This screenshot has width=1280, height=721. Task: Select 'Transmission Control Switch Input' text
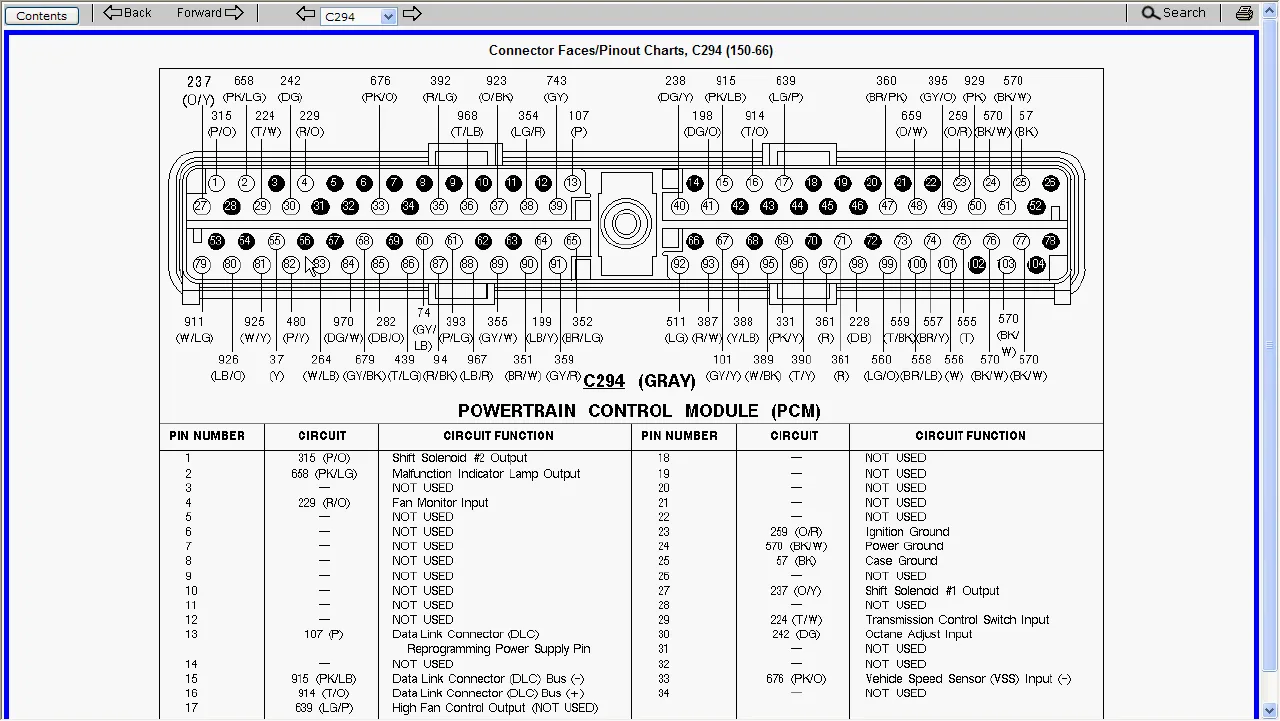[x=957, y=620]
